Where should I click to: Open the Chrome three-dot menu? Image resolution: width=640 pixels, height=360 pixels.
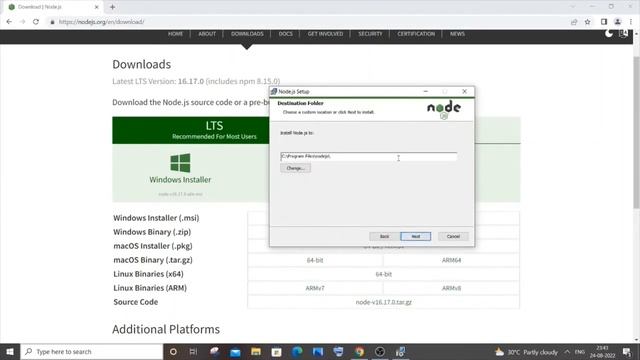631,22
